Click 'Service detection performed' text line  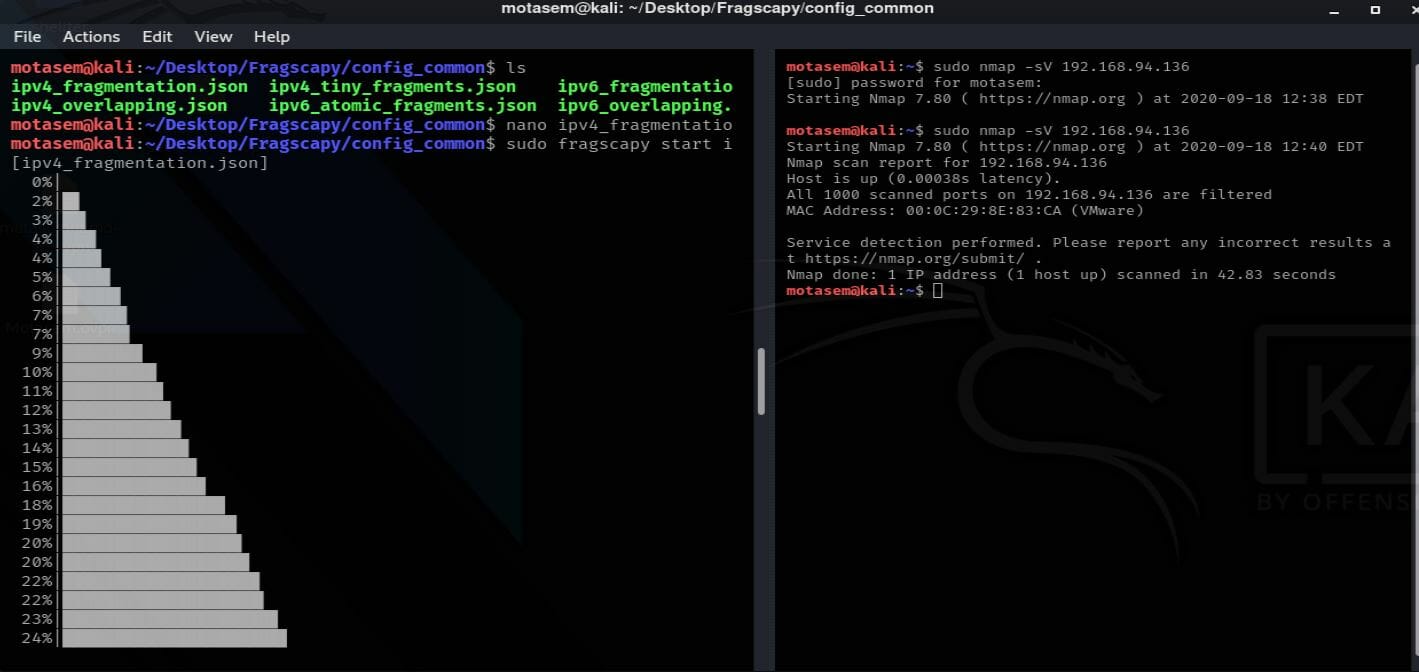point(1088,242)
